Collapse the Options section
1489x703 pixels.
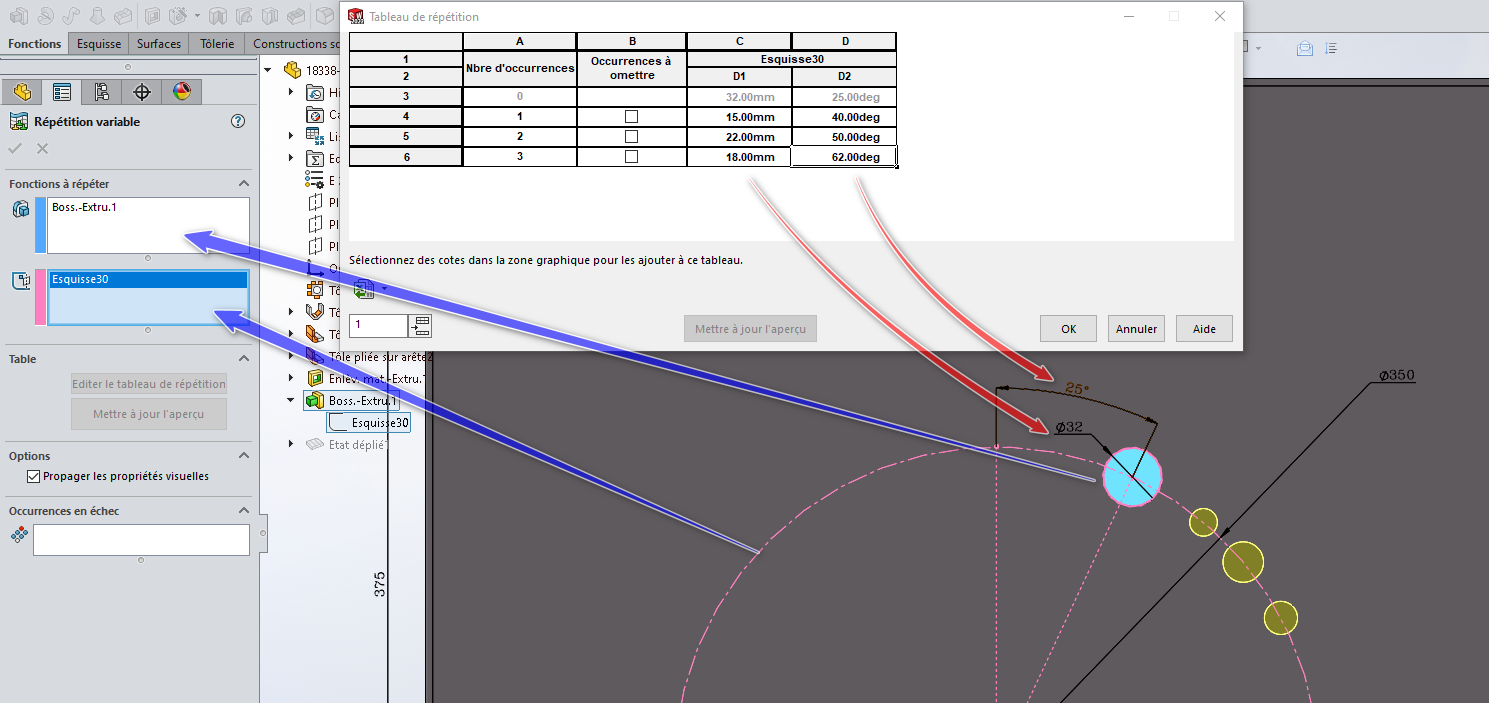coord(243,455)
